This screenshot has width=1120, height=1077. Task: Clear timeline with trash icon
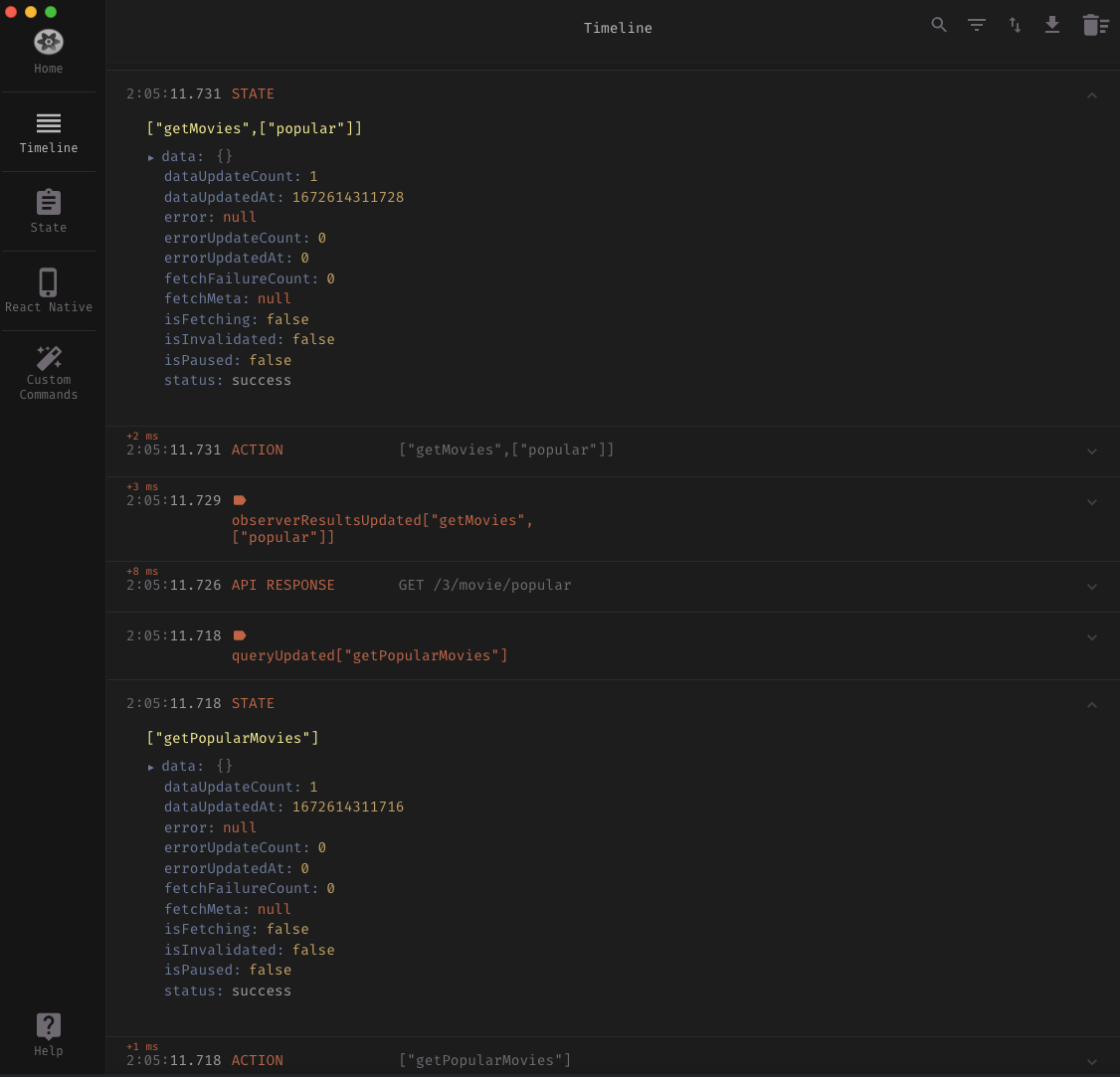[1095, 25]
